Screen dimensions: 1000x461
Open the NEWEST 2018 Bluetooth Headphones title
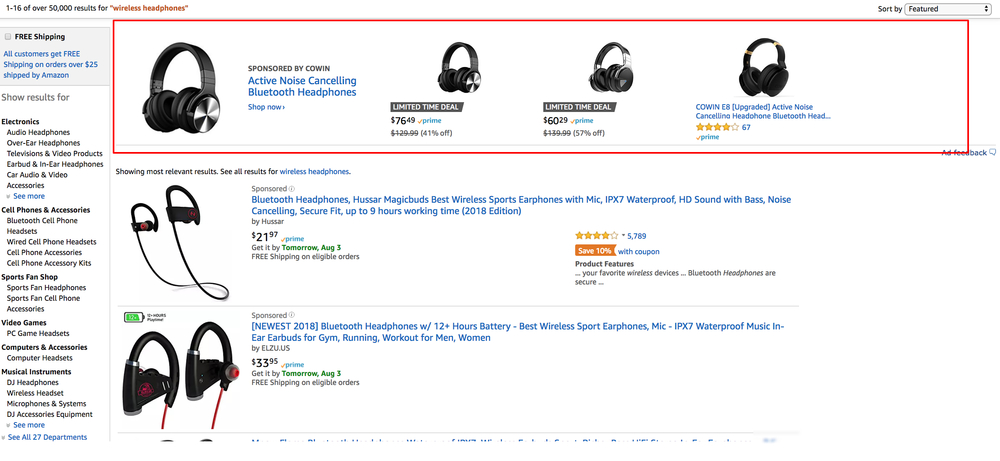click(x=518, y=332)
